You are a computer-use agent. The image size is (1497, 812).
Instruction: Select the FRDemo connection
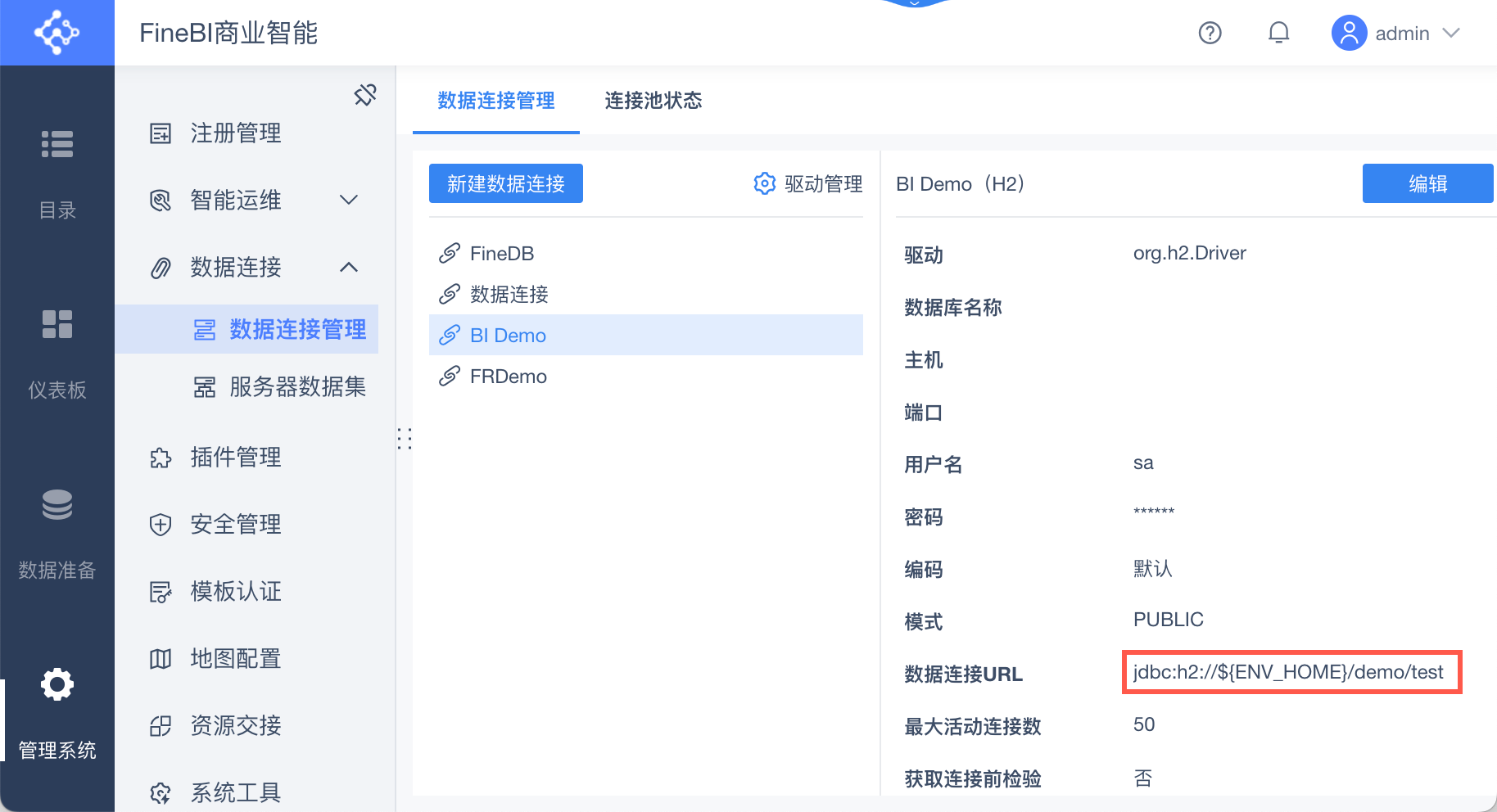pyautogui.click(x=508, y=377)
